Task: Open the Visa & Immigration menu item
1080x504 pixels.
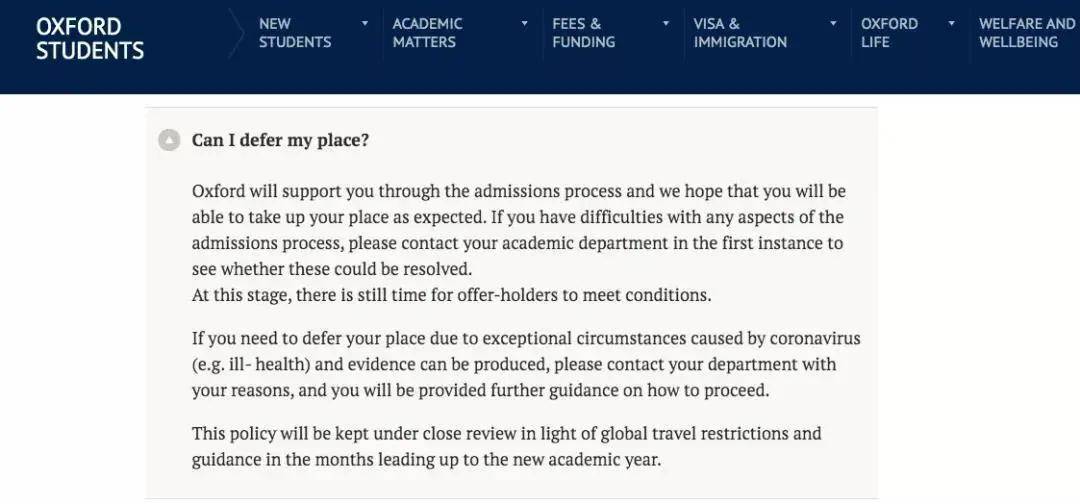Action: pyautogui.click(x=740, y=33)
